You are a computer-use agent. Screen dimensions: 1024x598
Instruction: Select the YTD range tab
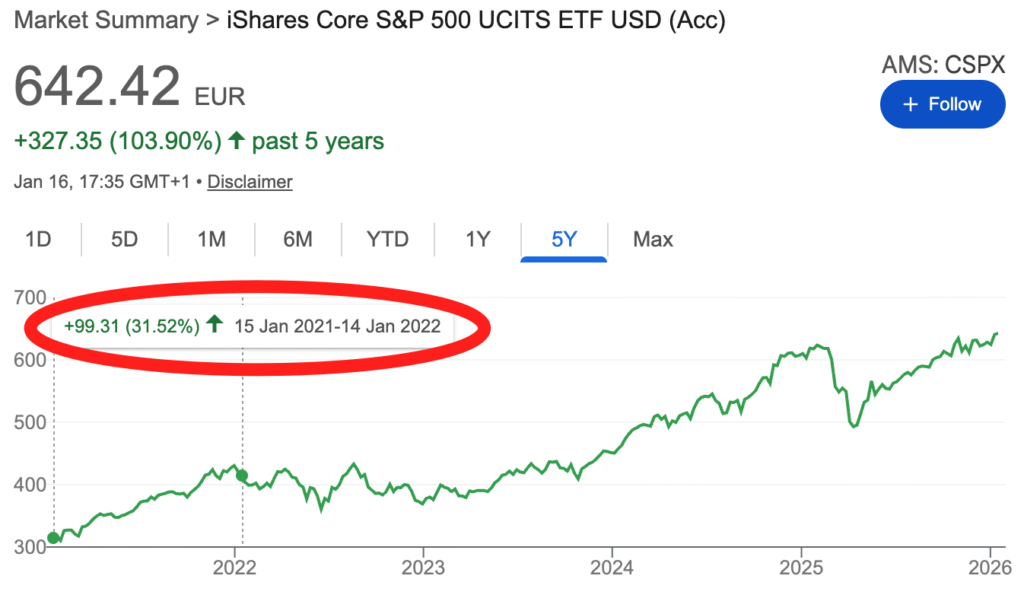coord(387,239)
